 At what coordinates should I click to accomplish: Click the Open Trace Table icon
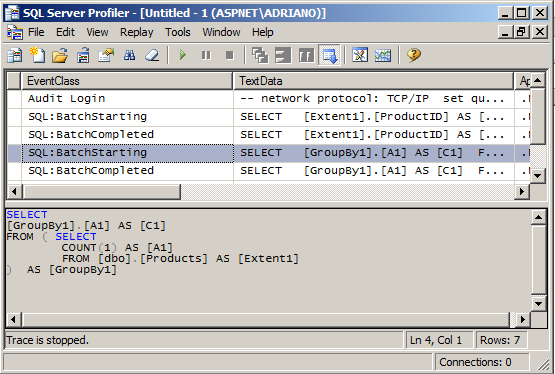(83, 56)
